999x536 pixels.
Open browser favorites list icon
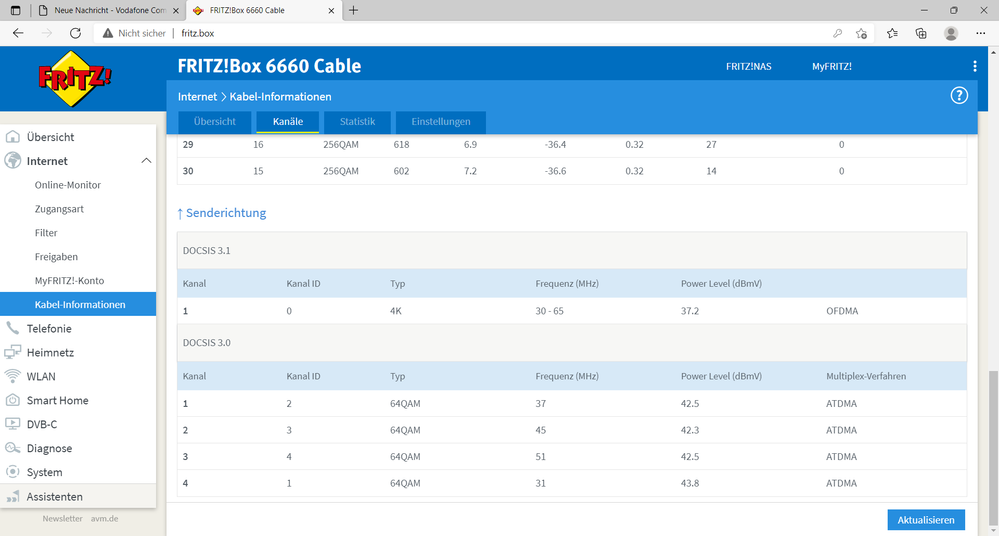[892, 33]
